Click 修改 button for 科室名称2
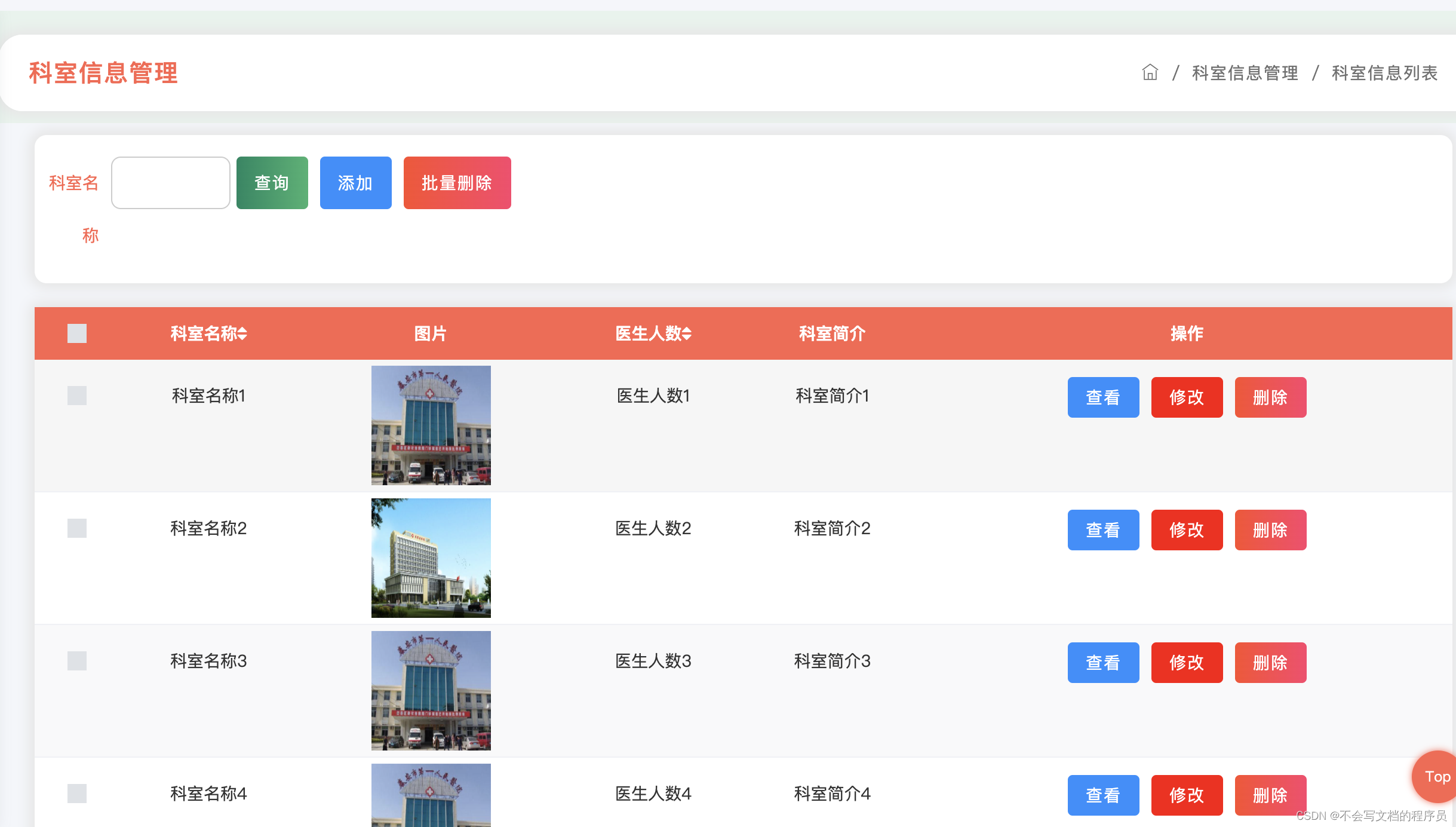 (1187, 528)
